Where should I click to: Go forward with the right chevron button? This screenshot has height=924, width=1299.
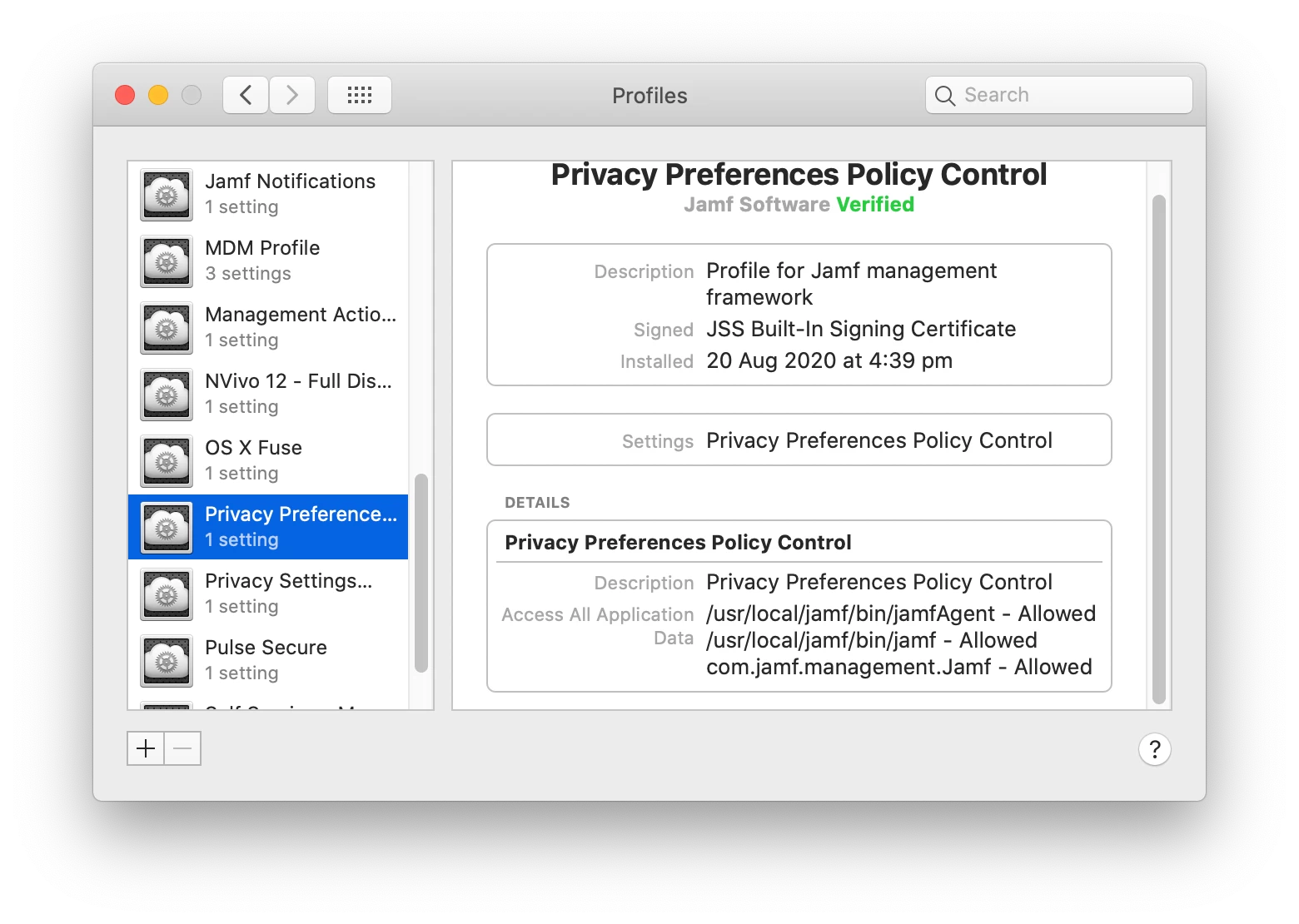point(292,95)
